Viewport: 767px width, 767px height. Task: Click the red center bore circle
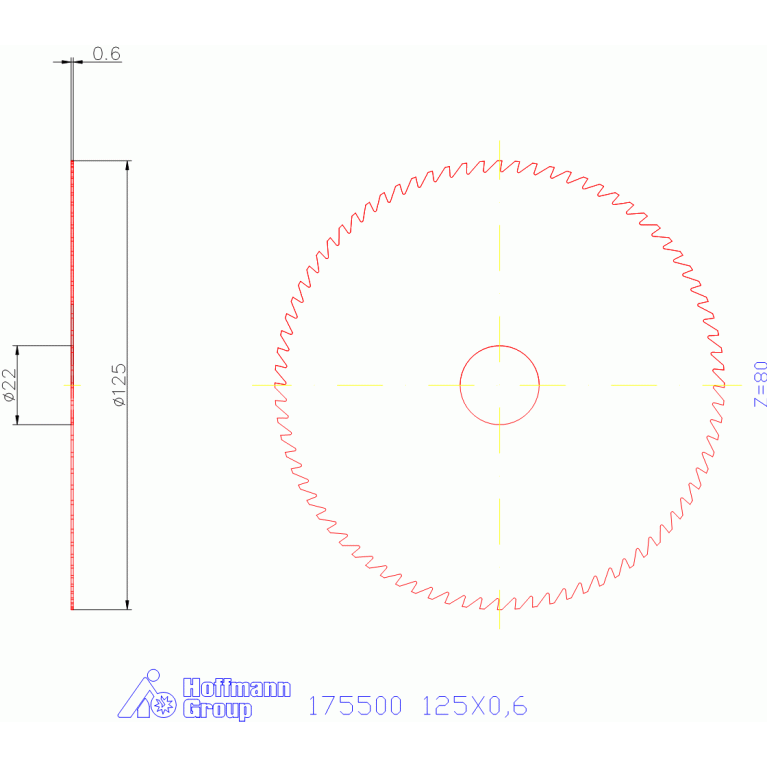[499, 385]
